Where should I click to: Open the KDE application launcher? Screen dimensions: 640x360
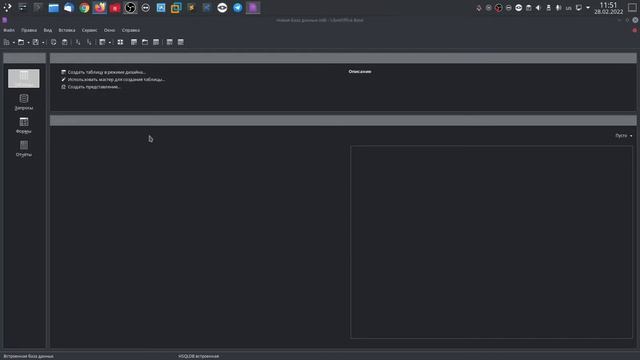[7, 7]
